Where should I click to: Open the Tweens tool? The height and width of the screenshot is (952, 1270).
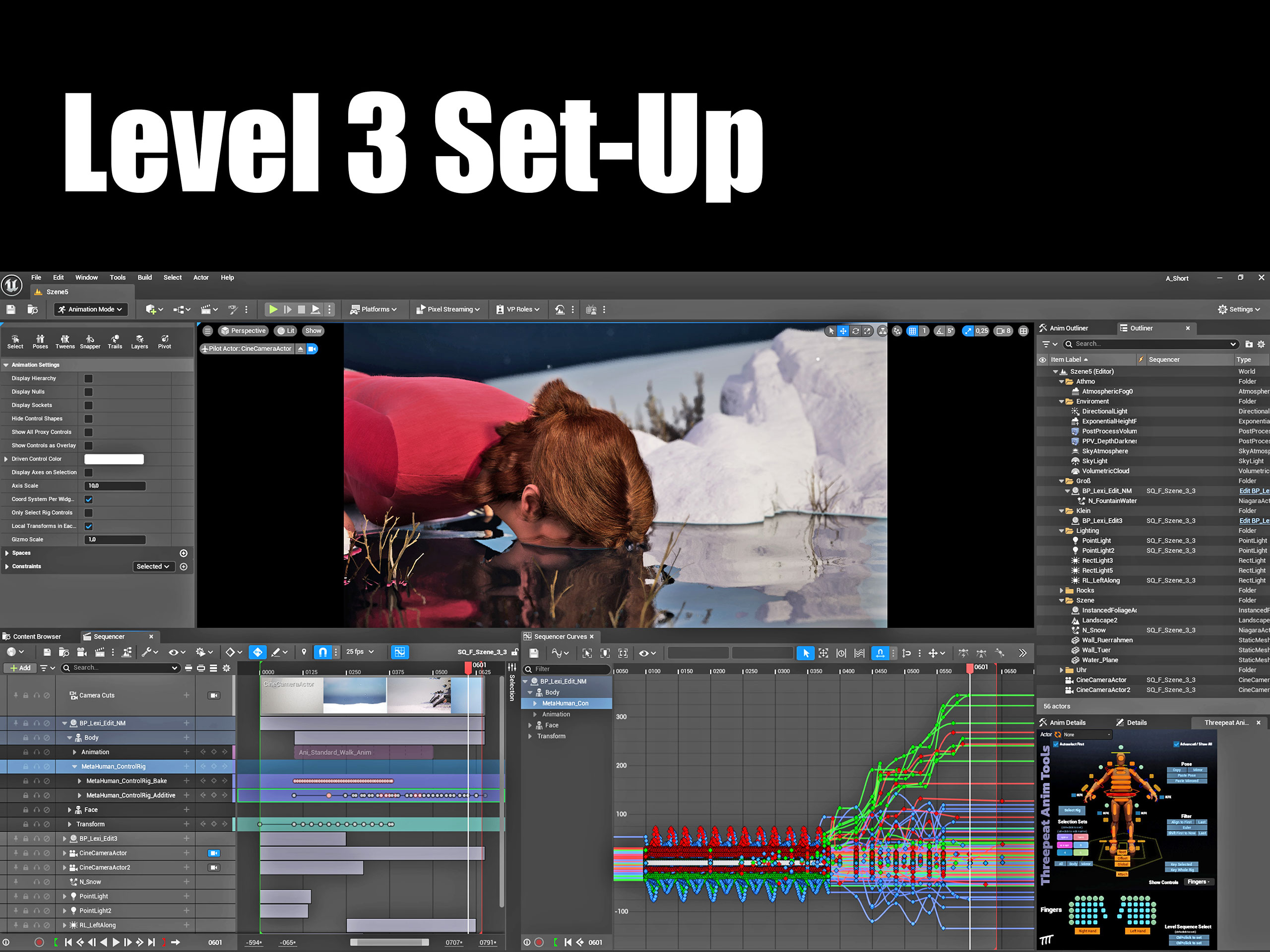(x=65, y=342)
